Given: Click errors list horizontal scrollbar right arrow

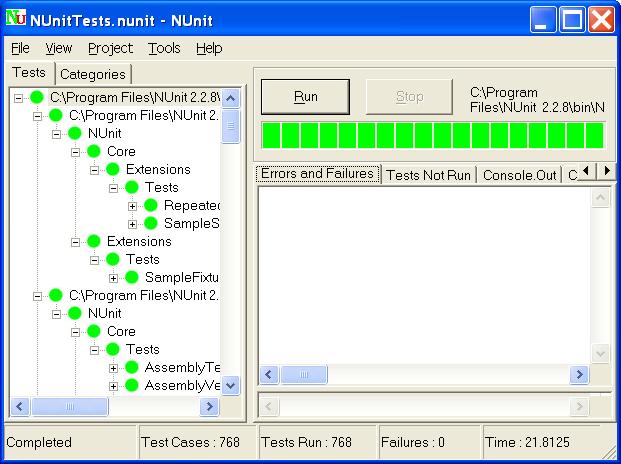Looking at the screenshot, I should click(579, 374).
